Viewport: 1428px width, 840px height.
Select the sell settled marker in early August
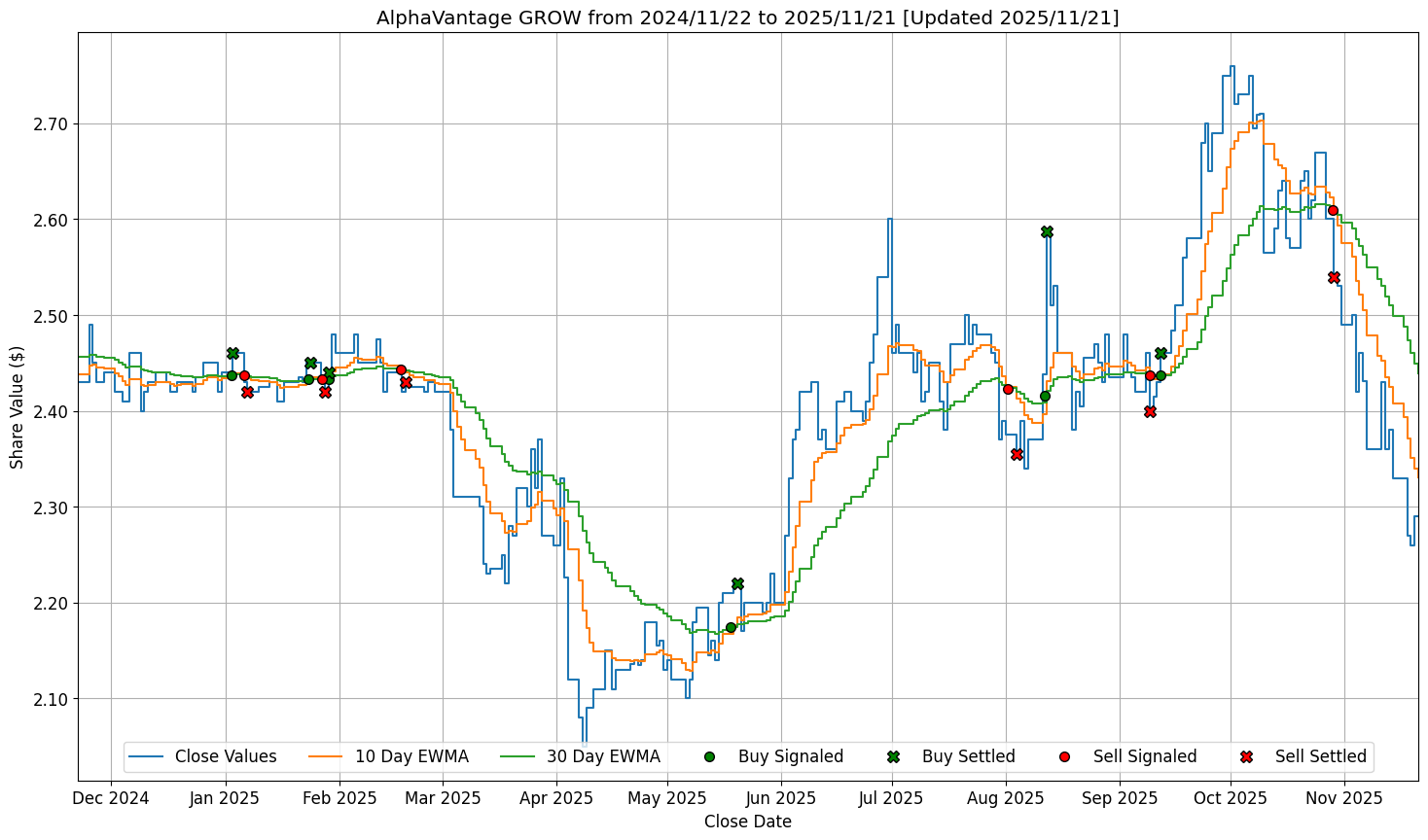(1017, 454)
